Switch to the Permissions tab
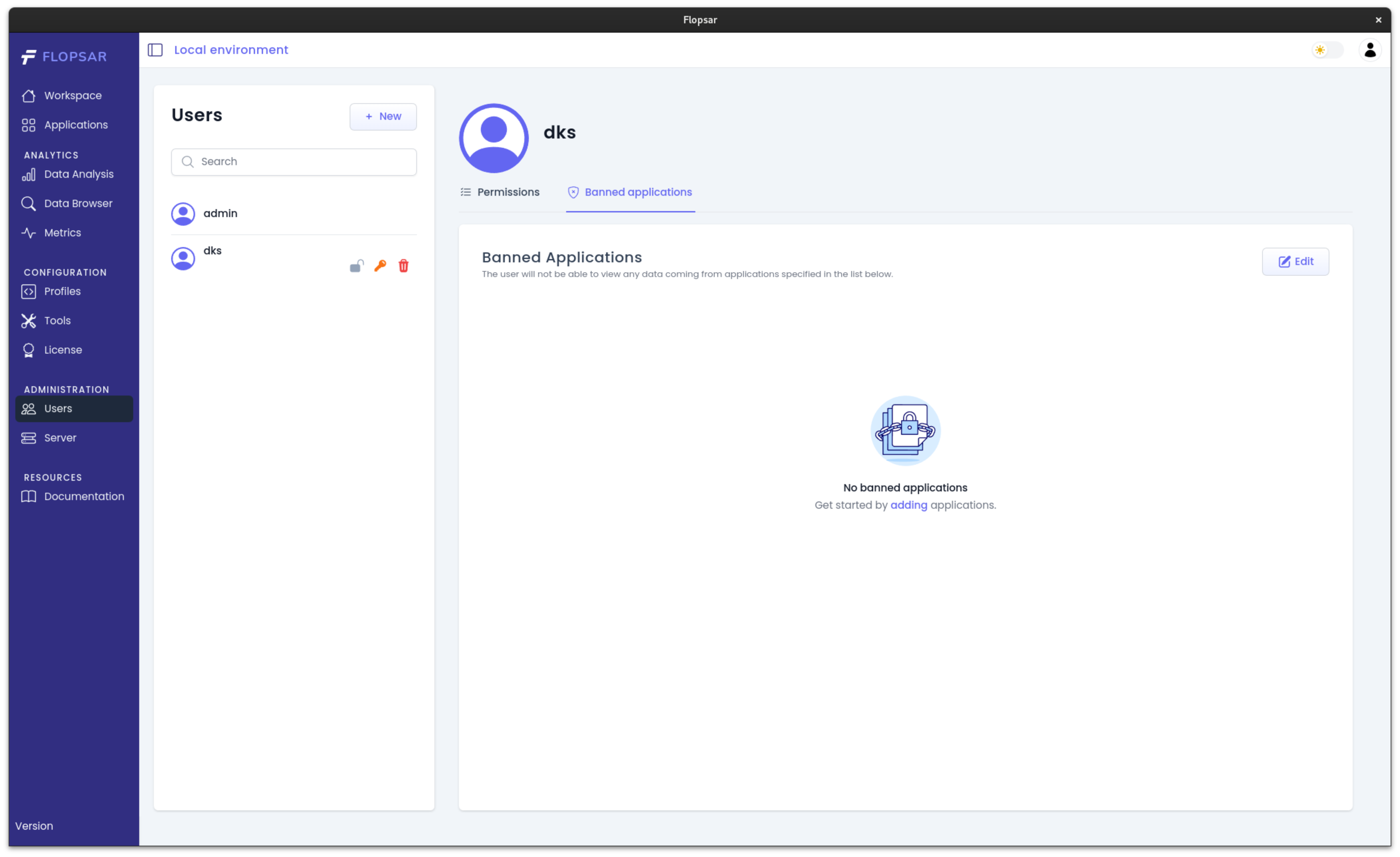Image resolution: width=1400 pixels, height=857 pixels. [x=500, y=192]
